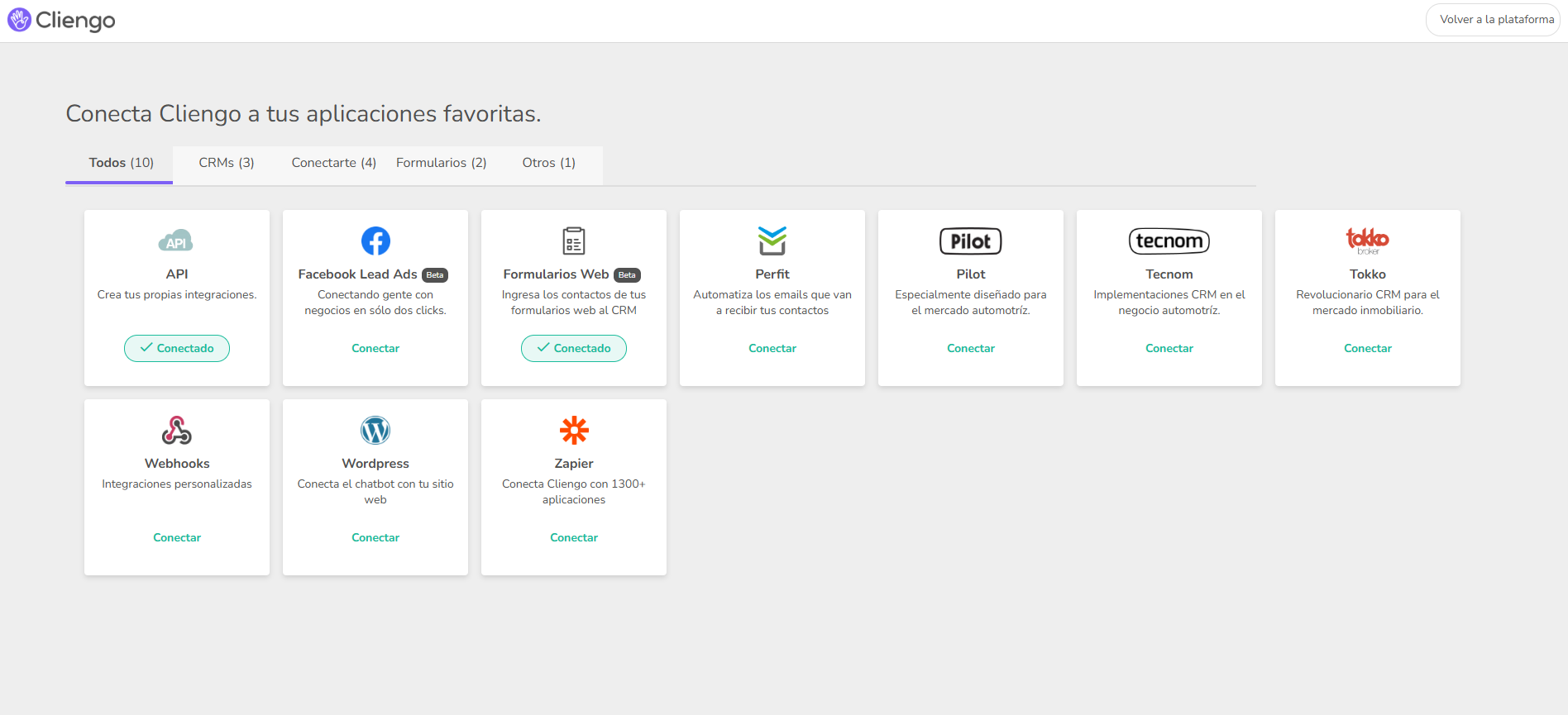1568x715 pixels.
Task: Click the 'Perfit' card title
Action: pos(772,274)
